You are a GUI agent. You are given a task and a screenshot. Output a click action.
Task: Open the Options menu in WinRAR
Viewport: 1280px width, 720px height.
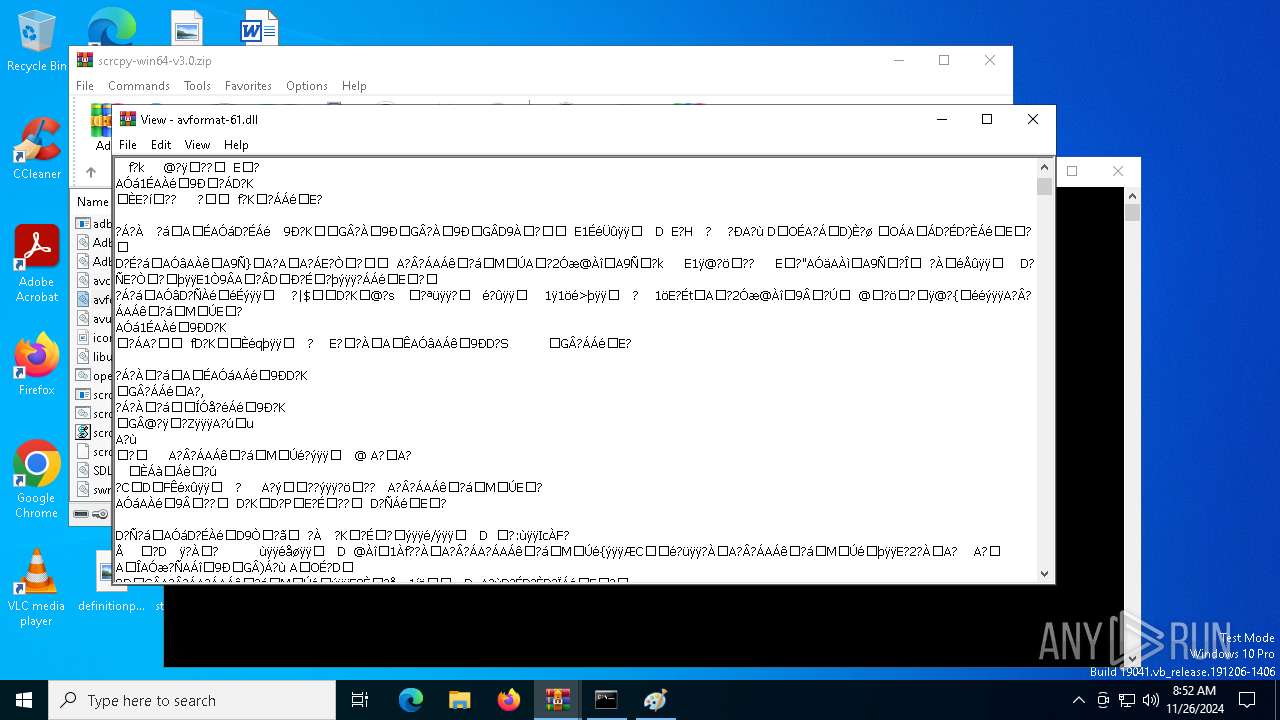(307, 86)
